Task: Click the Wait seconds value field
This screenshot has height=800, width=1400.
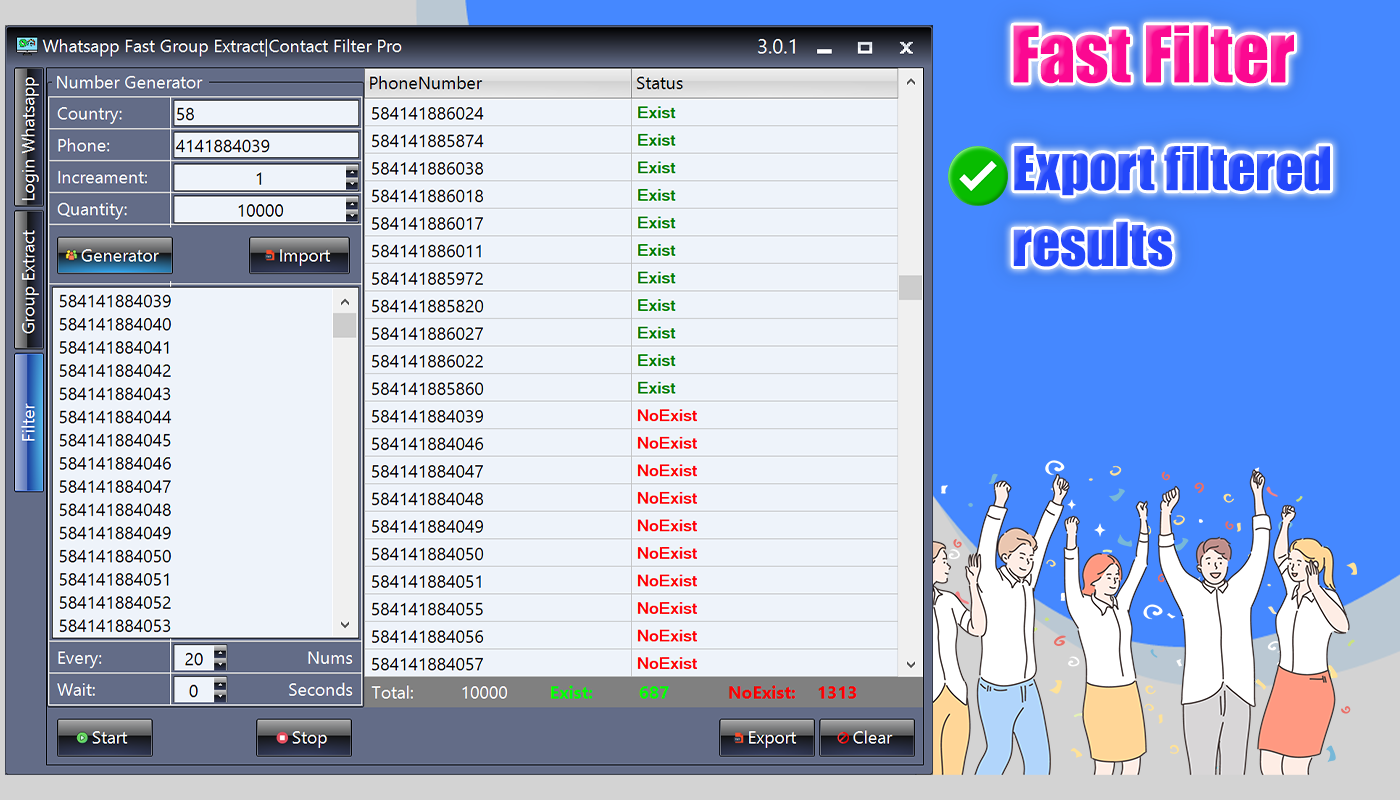Action: [x=194, y=690]
